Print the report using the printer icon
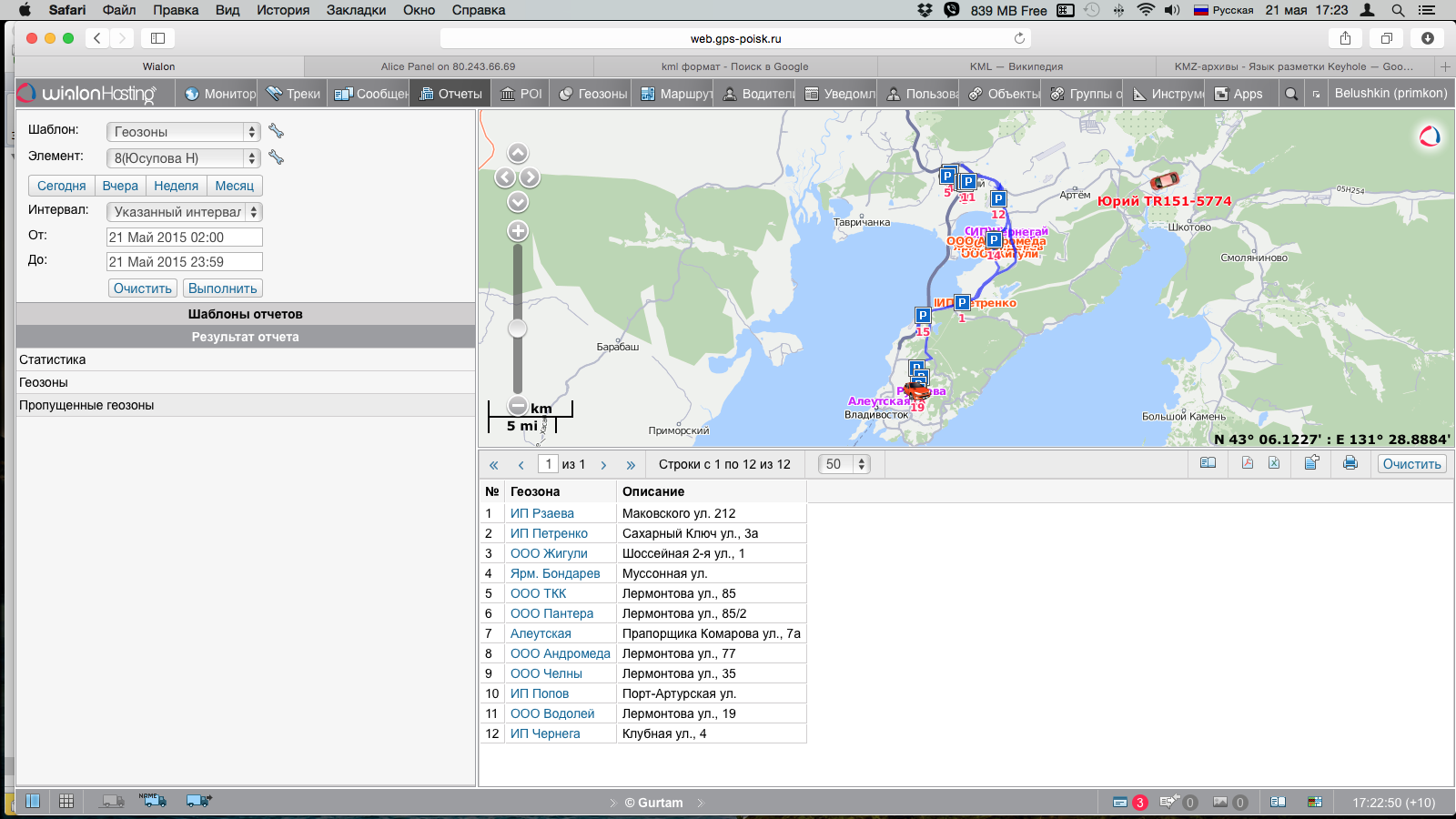 1350,463
